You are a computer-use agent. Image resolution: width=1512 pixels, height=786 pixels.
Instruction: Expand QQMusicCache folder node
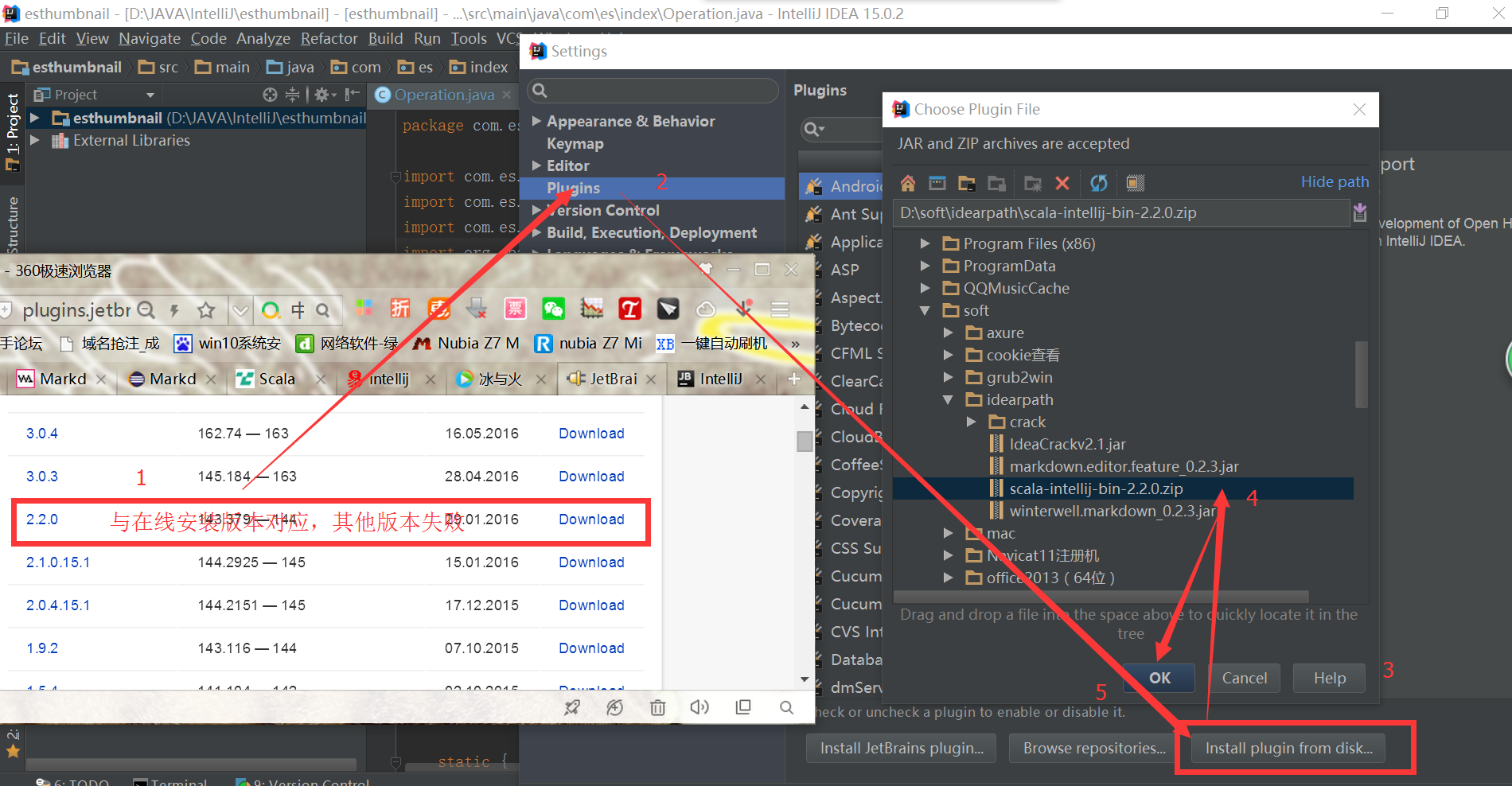(x=925, y=288)
